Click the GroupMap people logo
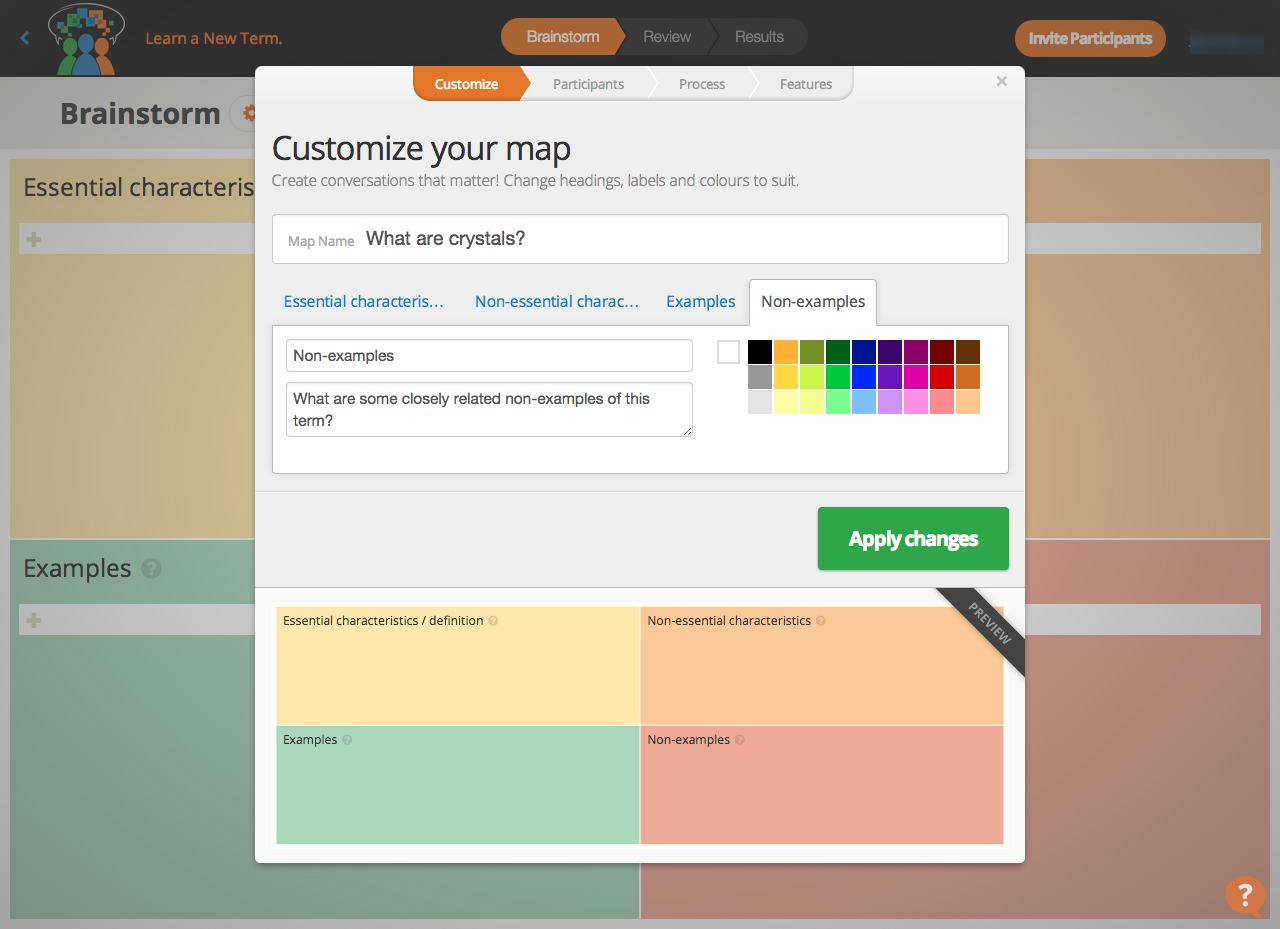This screenshot has width=1280, height=929. tap(86, 39)
